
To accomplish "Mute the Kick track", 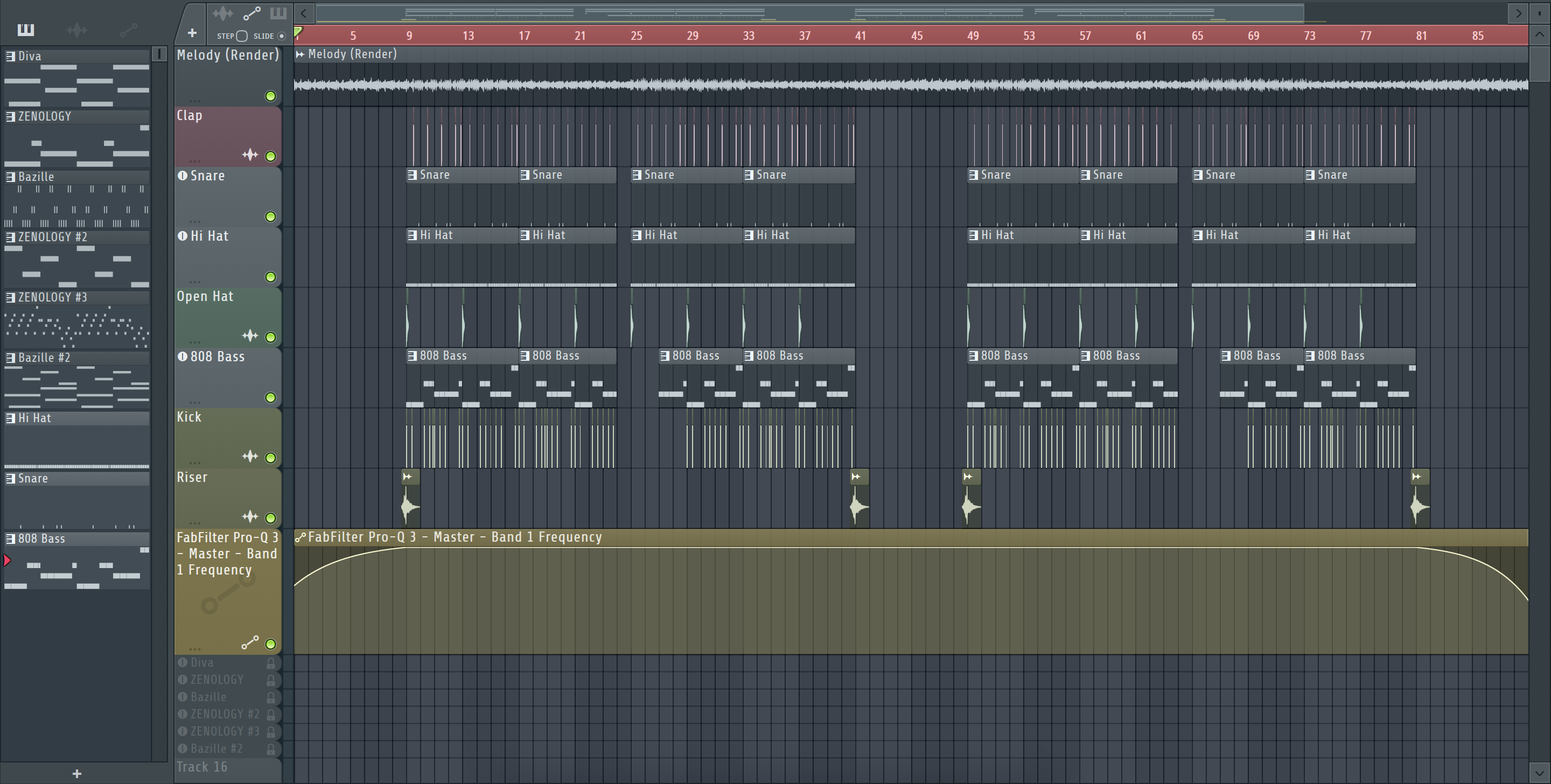I will click(271, 458).
